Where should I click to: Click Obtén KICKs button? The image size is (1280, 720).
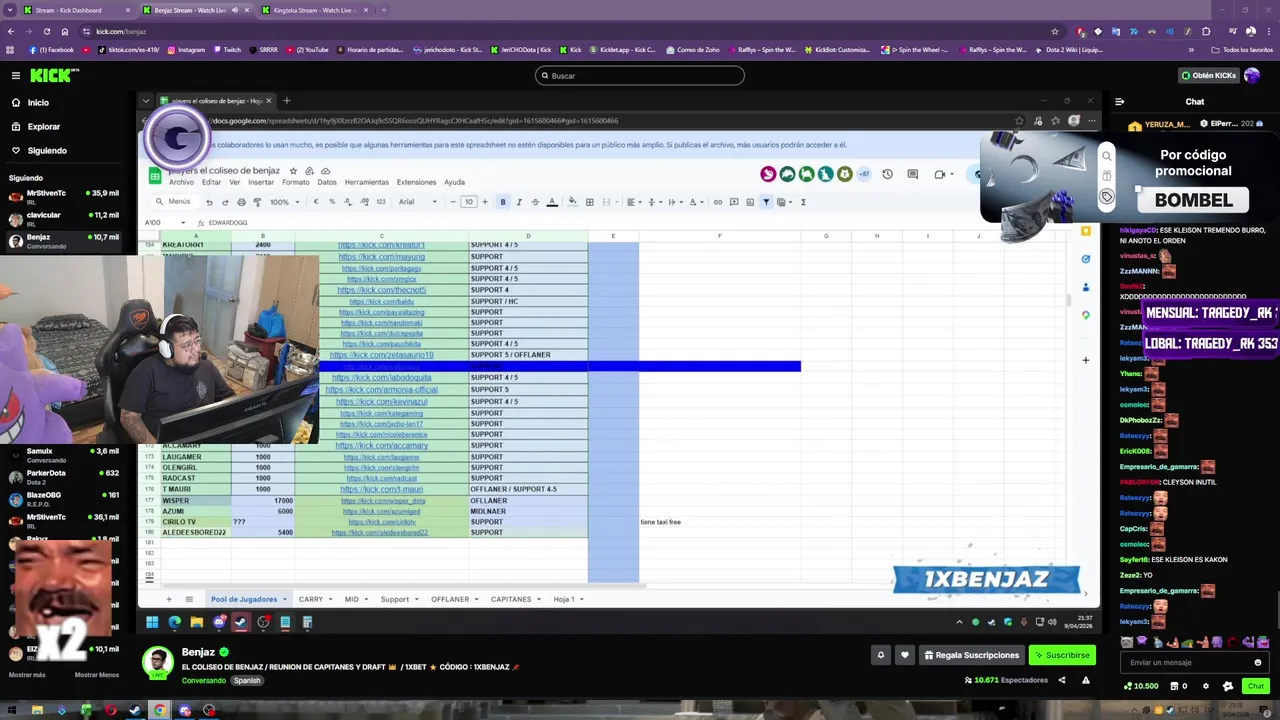pos(1208,75)
